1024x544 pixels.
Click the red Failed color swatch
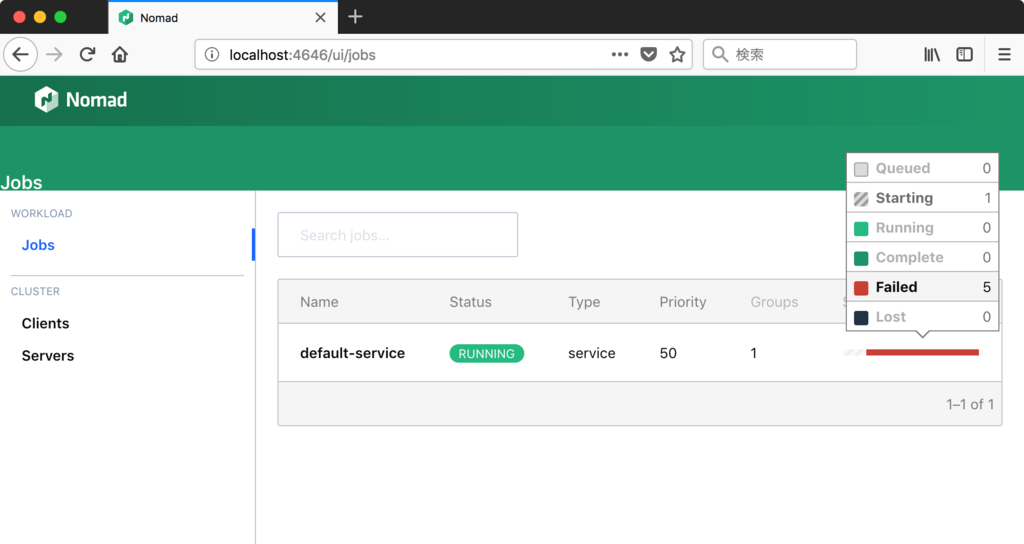[861, 288]
